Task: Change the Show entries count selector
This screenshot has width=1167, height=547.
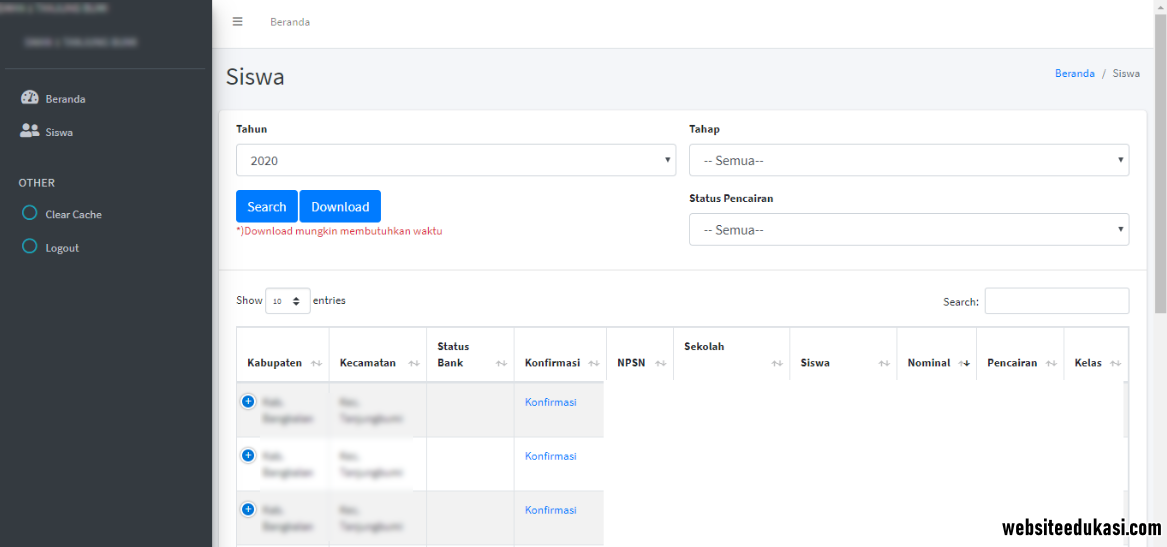Action: (287, 301)
